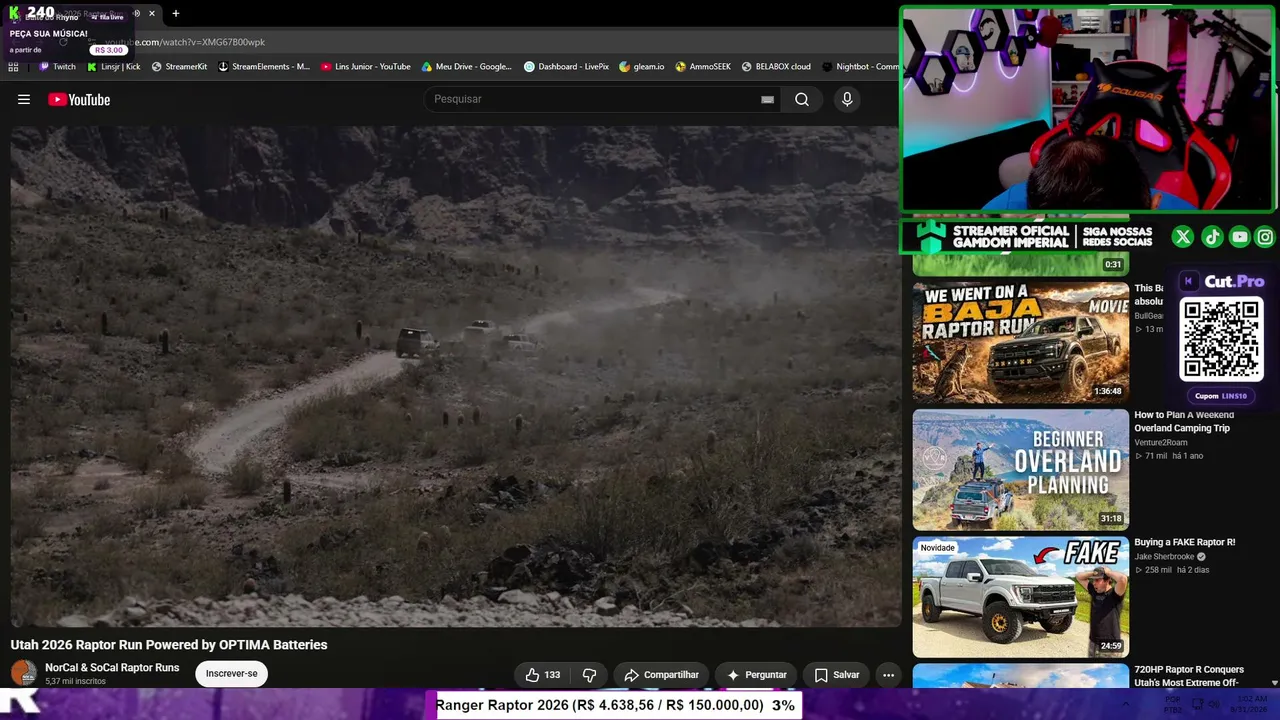The height and width of the screenshot is (720, 1280).
Task: Open 'How to Plan A Weekend Overland Camping Trip'
Action: pyautogui.click(x=1184, y=421)
